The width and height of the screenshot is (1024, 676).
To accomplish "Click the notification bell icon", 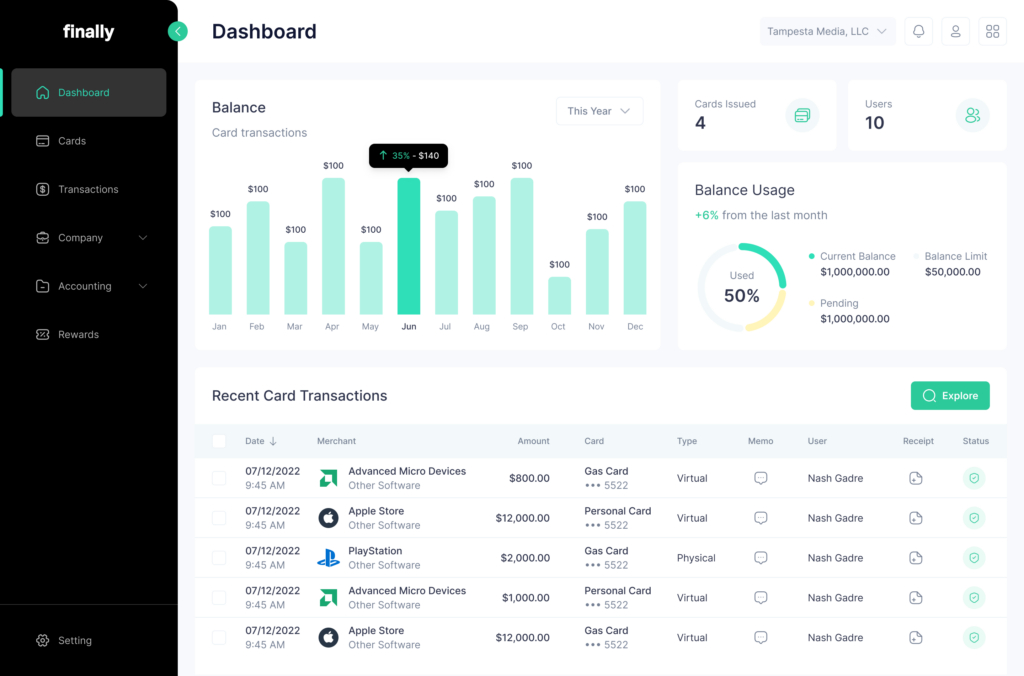I will click(x=918, y=32).
